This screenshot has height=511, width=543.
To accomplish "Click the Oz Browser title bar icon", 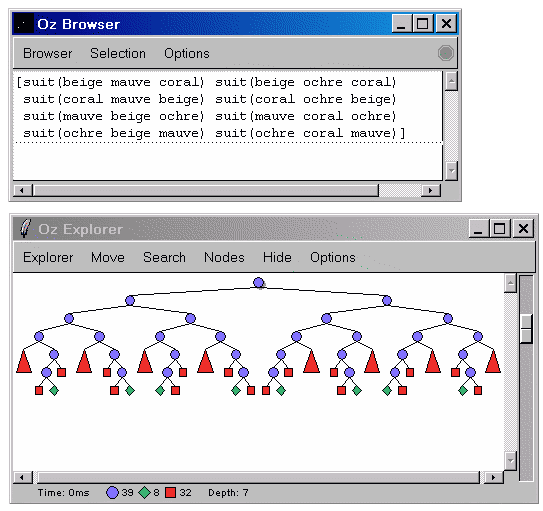I will (x=23, y=24).
